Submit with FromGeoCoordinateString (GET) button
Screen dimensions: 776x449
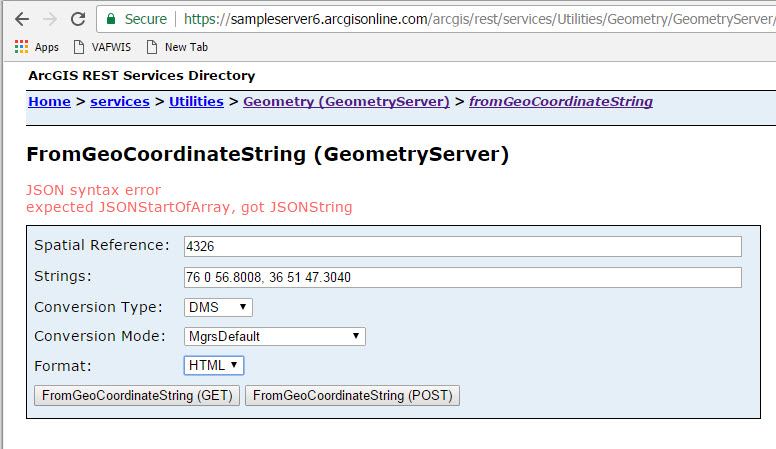pos(137,396)
